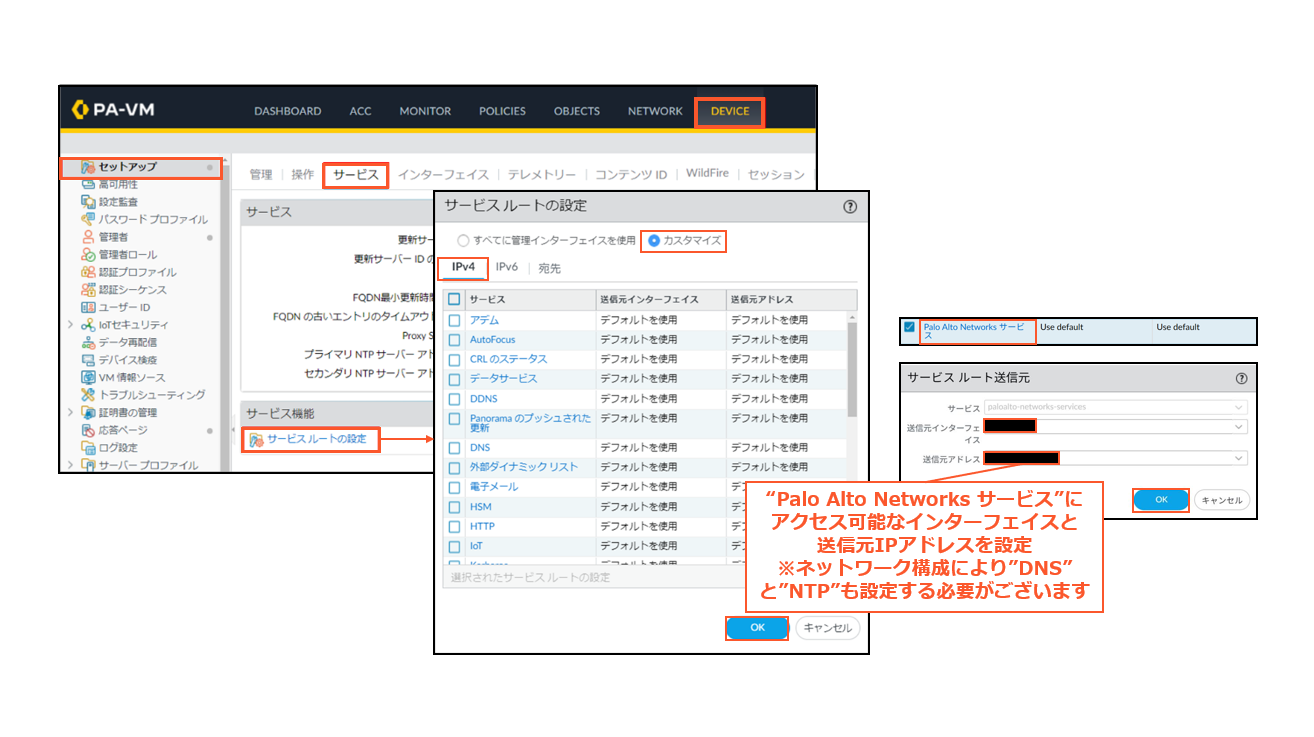Image resolution: width=1314 pixels, height=737 pixels.
Task: Click the トラブルシューティング tools icon
Action: 88,395
